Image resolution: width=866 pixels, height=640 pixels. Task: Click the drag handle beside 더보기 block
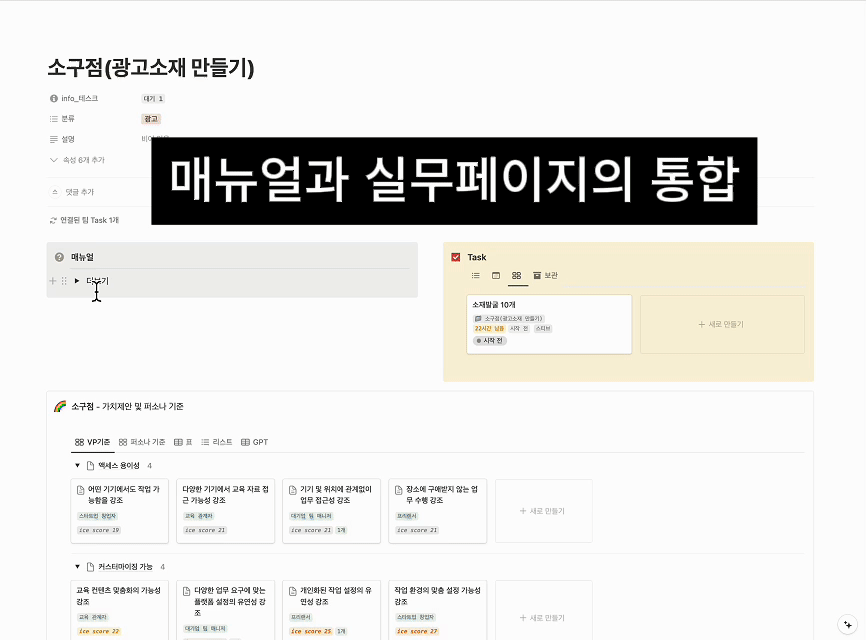pyautogui.click(x=64, y=281)
